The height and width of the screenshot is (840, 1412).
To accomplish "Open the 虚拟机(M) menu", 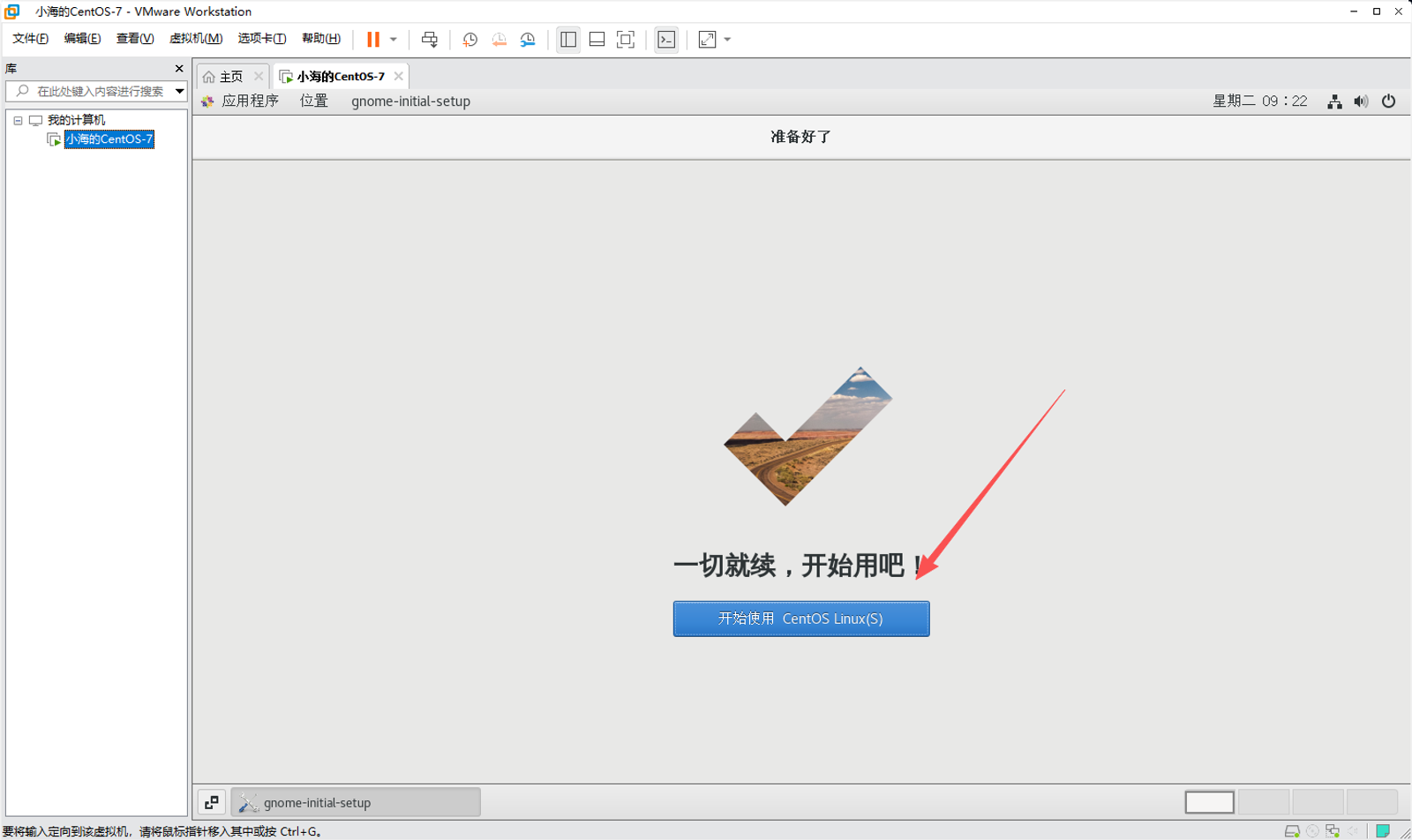I will click(196, 39).
